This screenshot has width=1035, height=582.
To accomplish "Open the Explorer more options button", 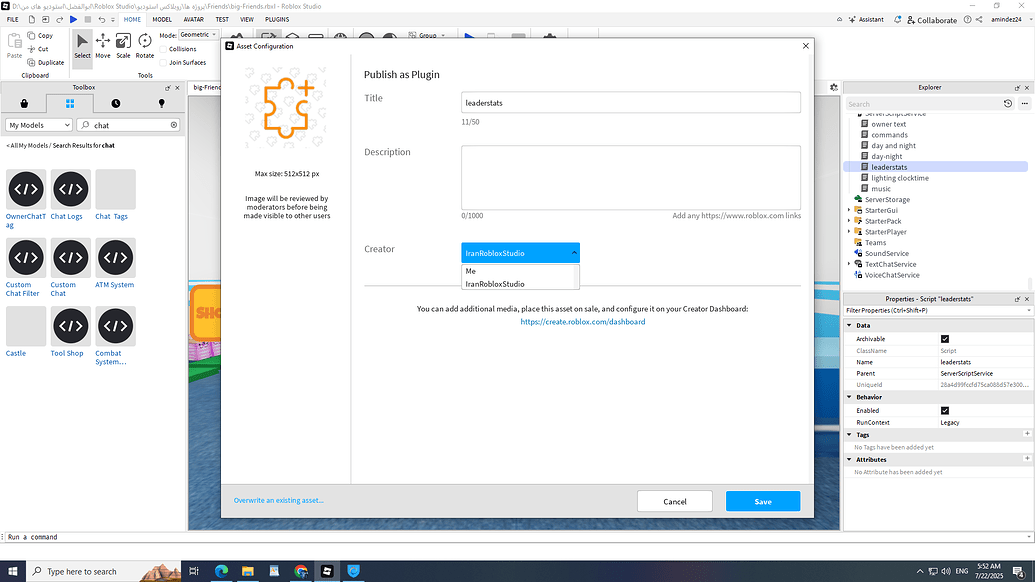I will (1024, 104).
